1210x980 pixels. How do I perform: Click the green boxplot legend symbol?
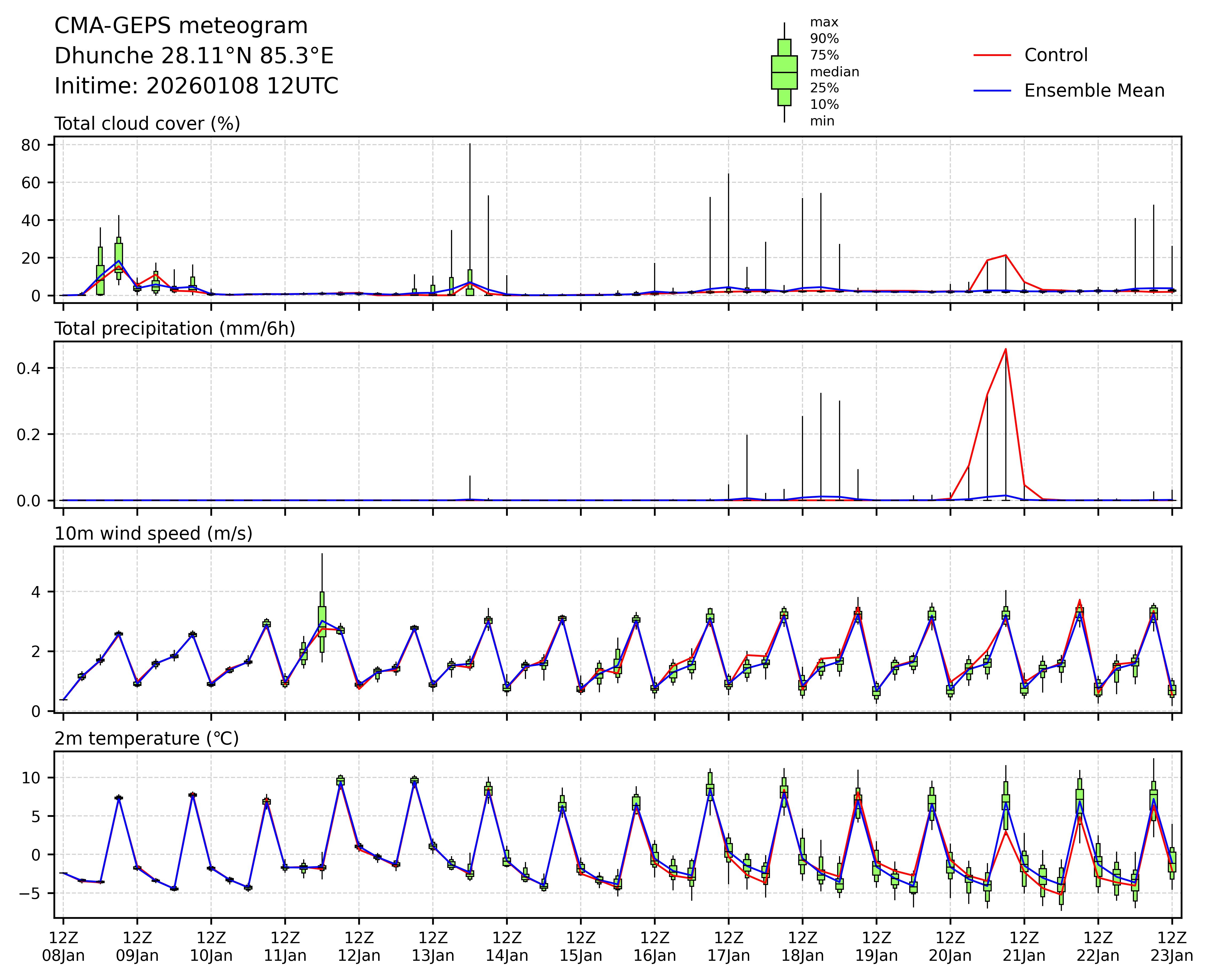(784, 72)
